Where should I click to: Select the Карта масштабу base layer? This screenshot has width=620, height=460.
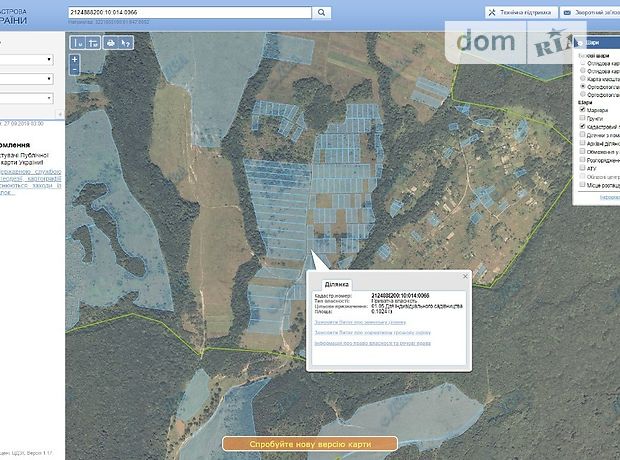582,79
